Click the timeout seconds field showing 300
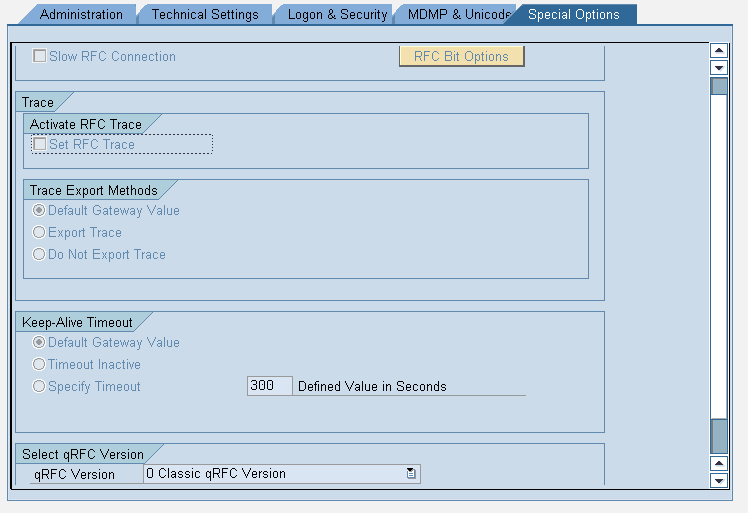 click(269, 386)
